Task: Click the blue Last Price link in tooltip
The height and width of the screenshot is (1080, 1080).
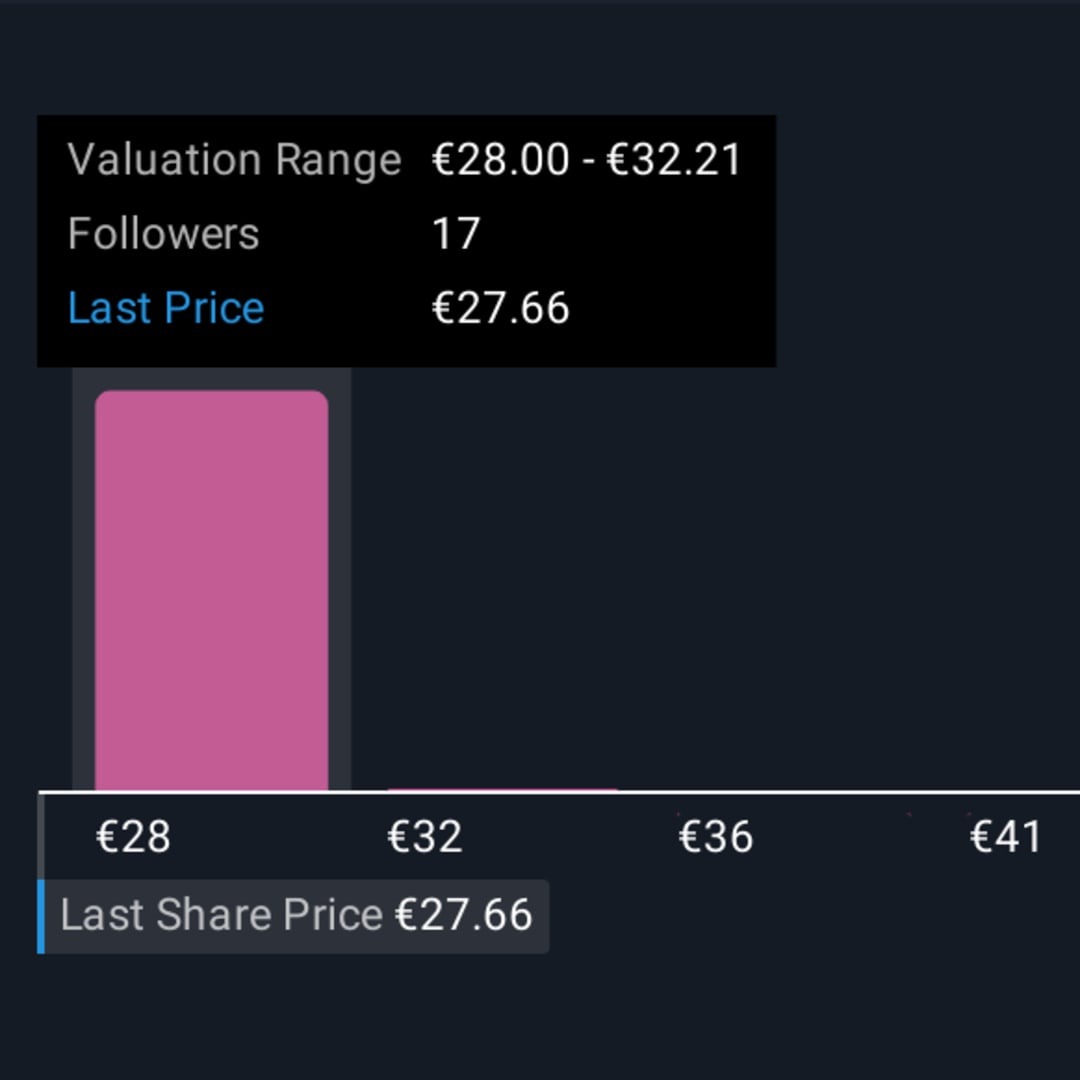Action: [x=166, y=308]
